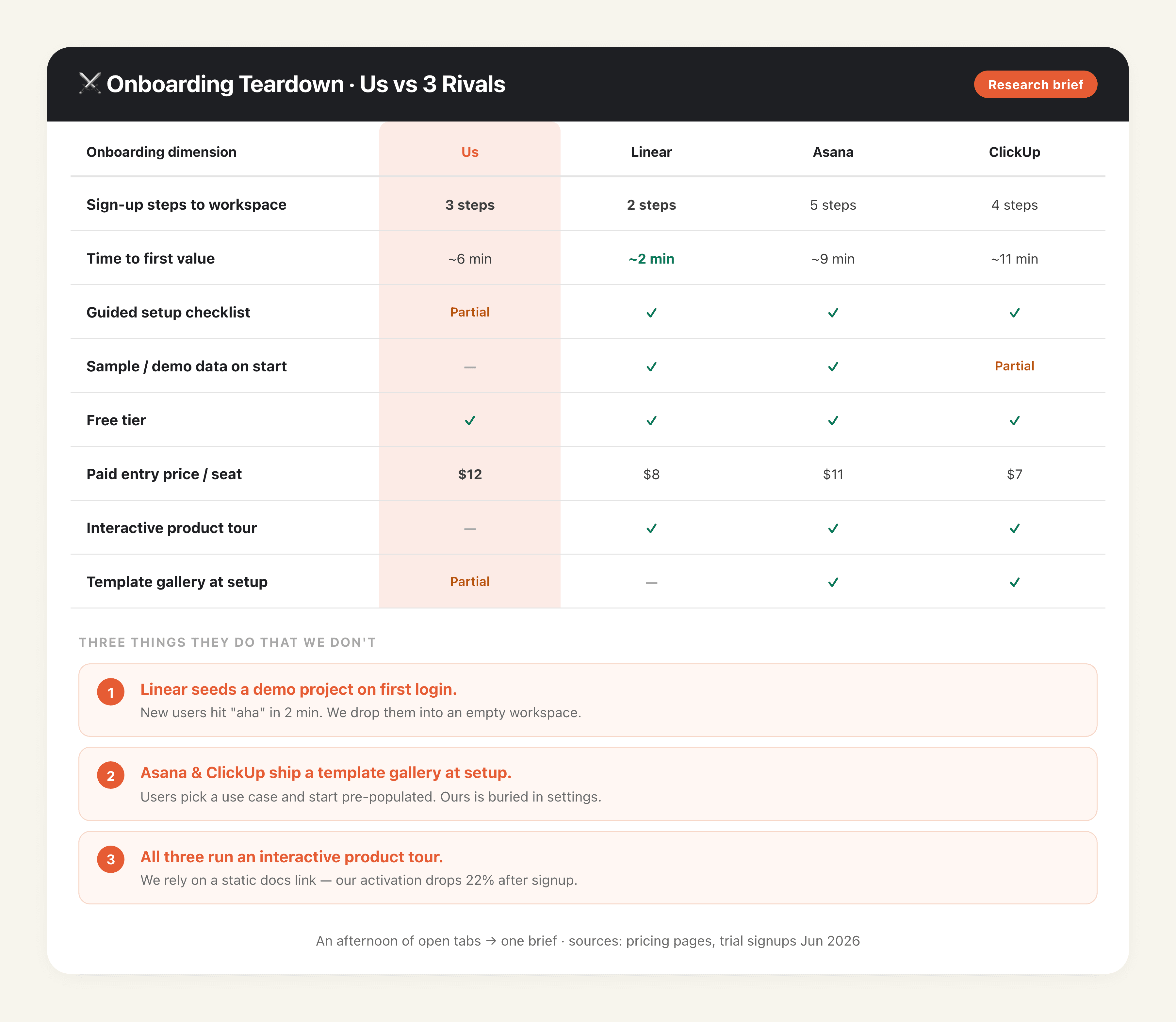
Task: Click the 2 steps cell under Linear
Action: (651, 205)
